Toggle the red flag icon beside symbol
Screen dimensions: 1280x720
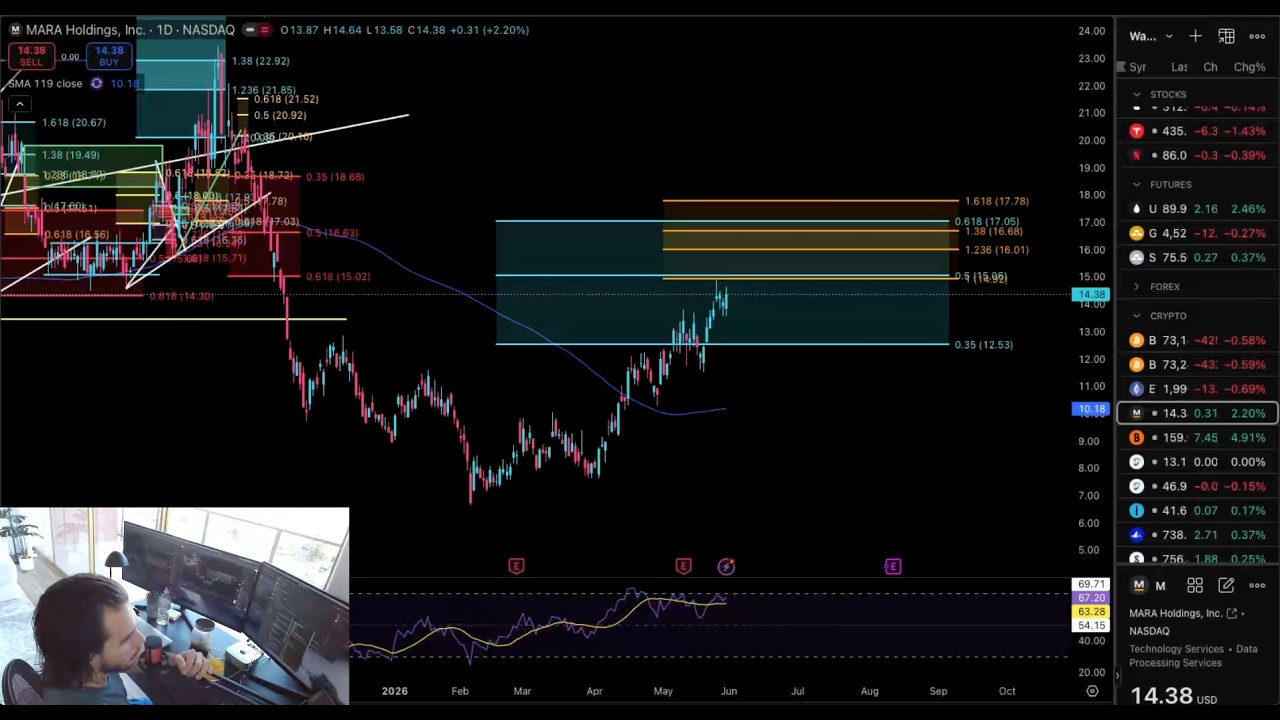(x=265, y=30)
